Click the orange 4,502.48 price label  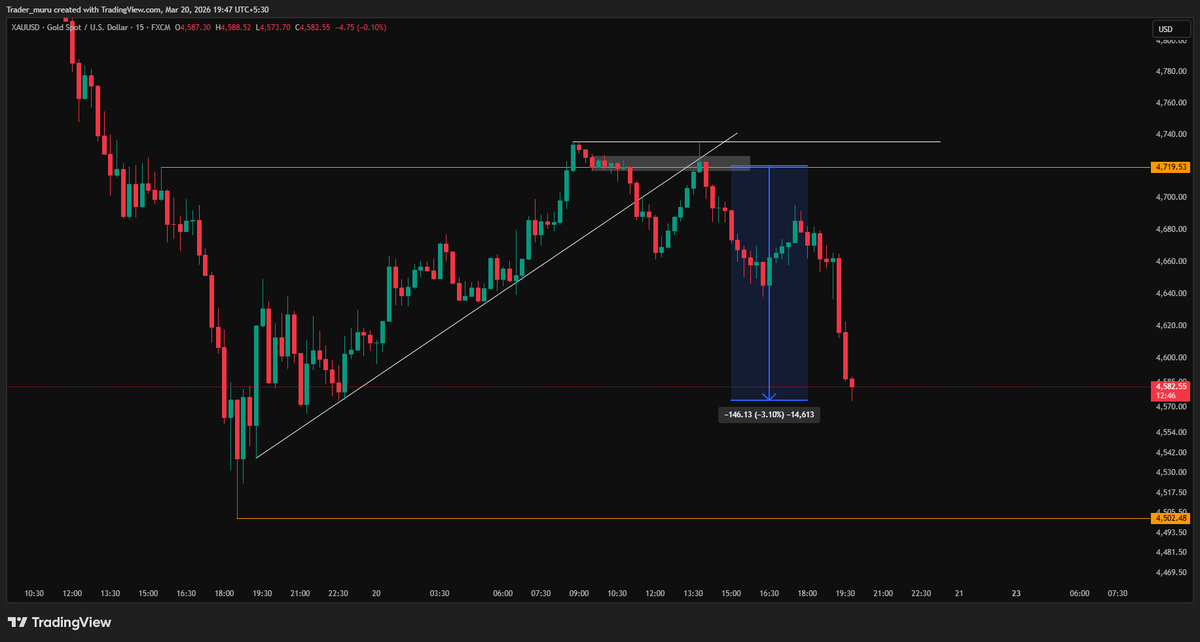pyautogui.click(x=1169, y=517)
